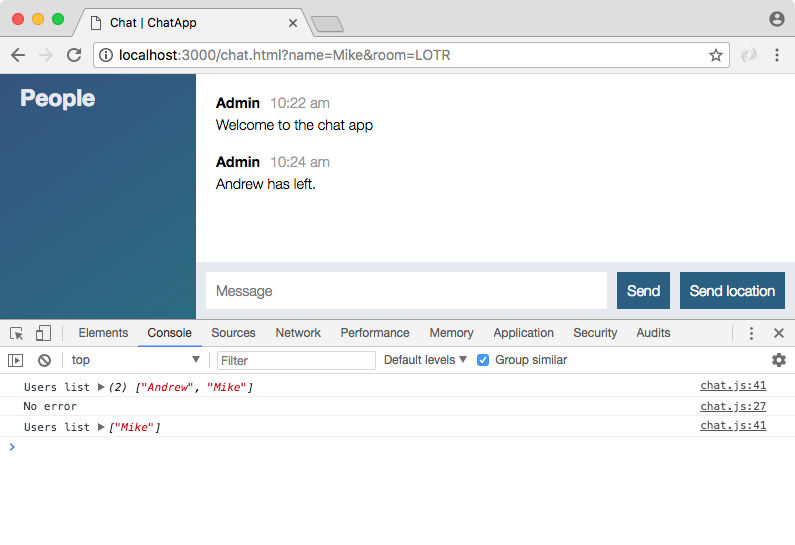
Task: Click the 10:24 am timestamp
Action: pyautogui.click(x=300, y=162)
